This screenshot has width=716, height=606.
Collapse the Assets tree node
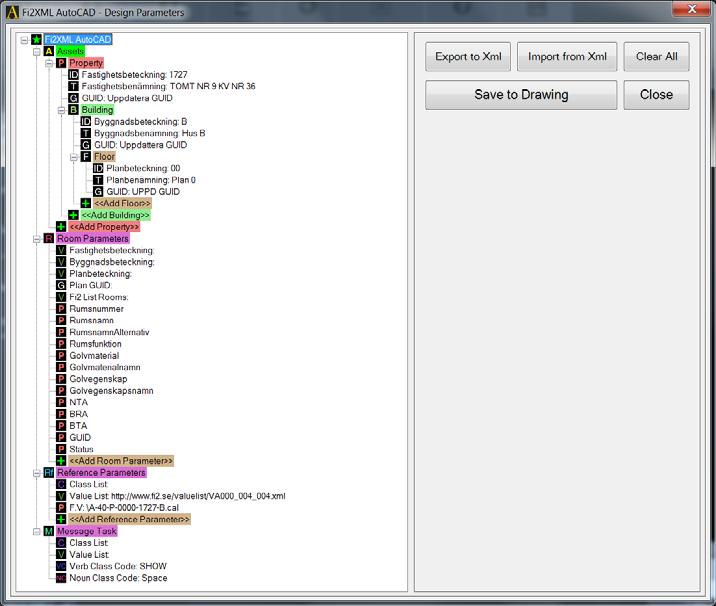coord(37,51)
